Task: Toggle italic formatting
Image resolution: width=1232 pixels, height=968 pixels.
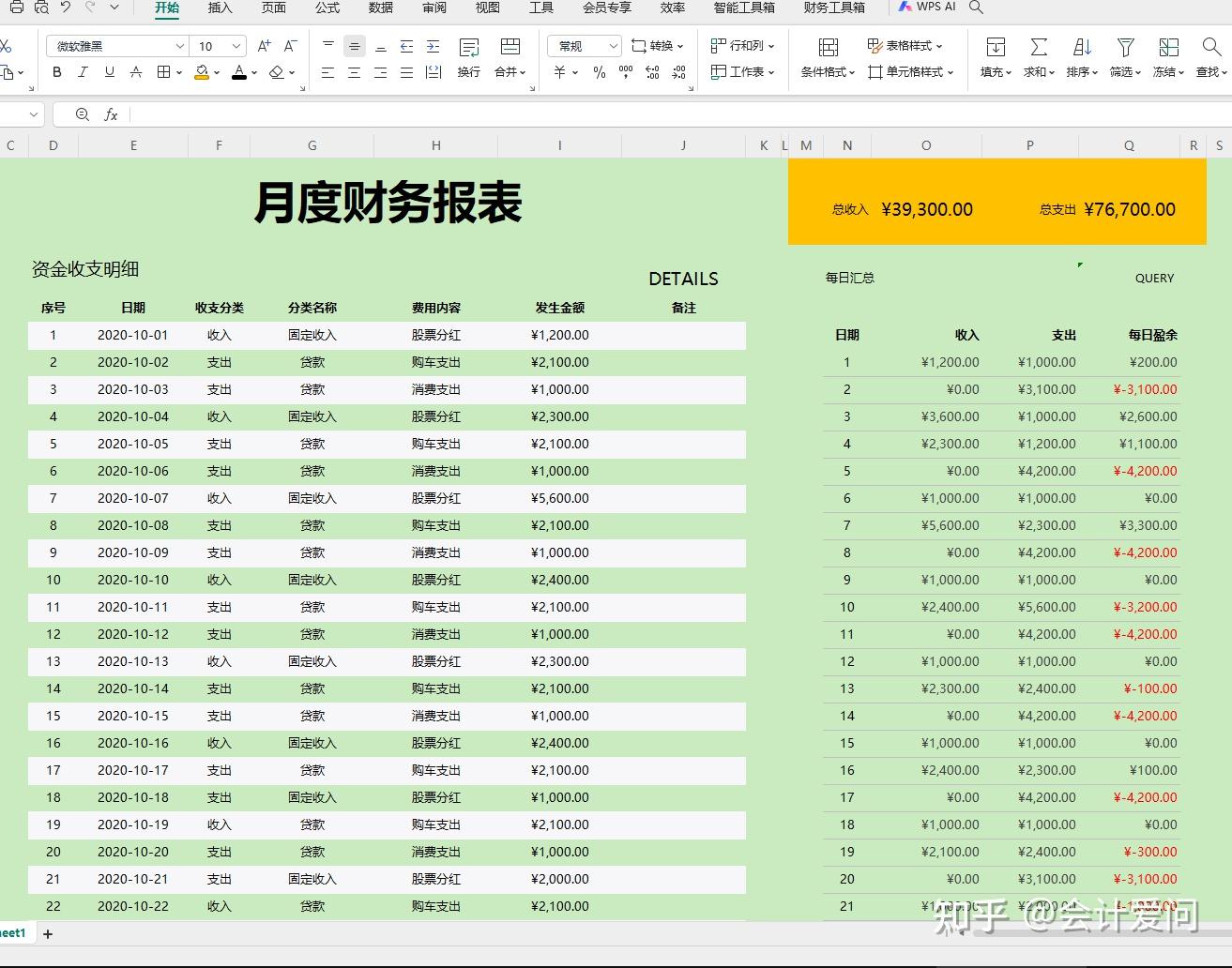Action: (x=83, y=72)
